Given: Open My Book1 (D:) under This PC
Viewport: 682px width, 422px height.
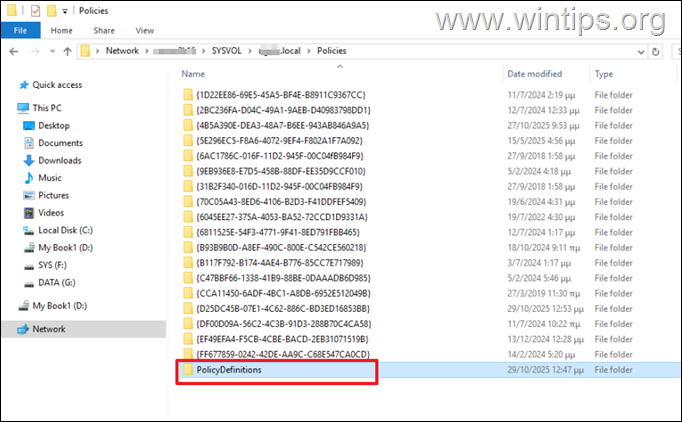Looking at the screenshot, I should (65, 247).
